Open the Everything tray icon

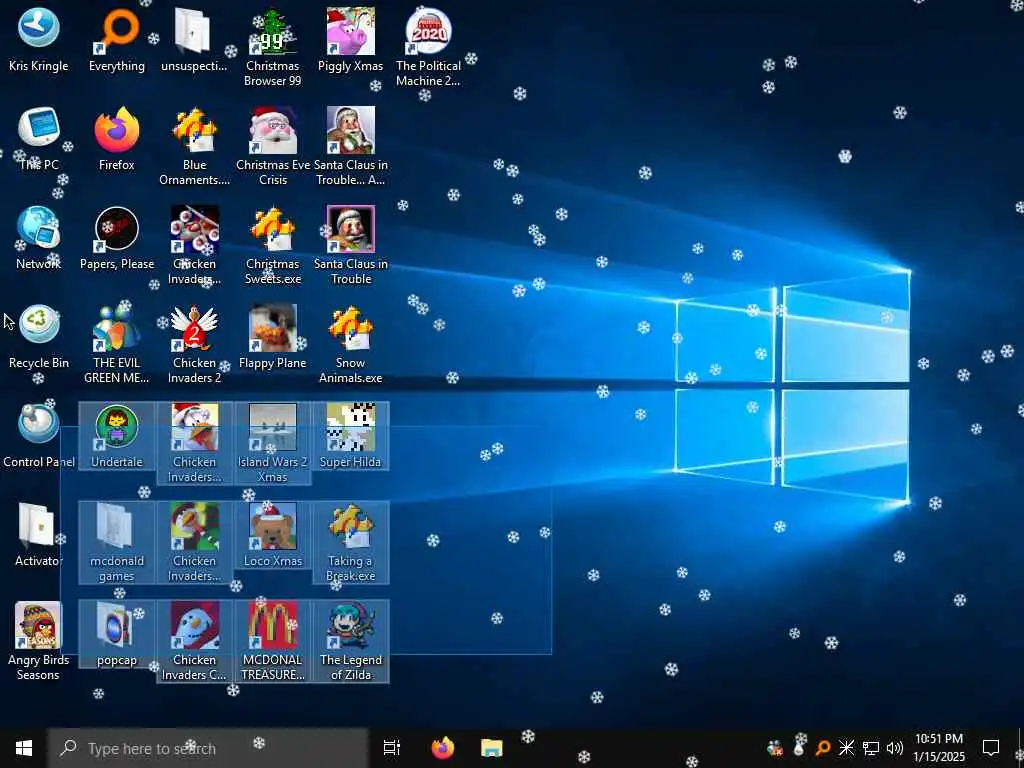coord(823,748)
